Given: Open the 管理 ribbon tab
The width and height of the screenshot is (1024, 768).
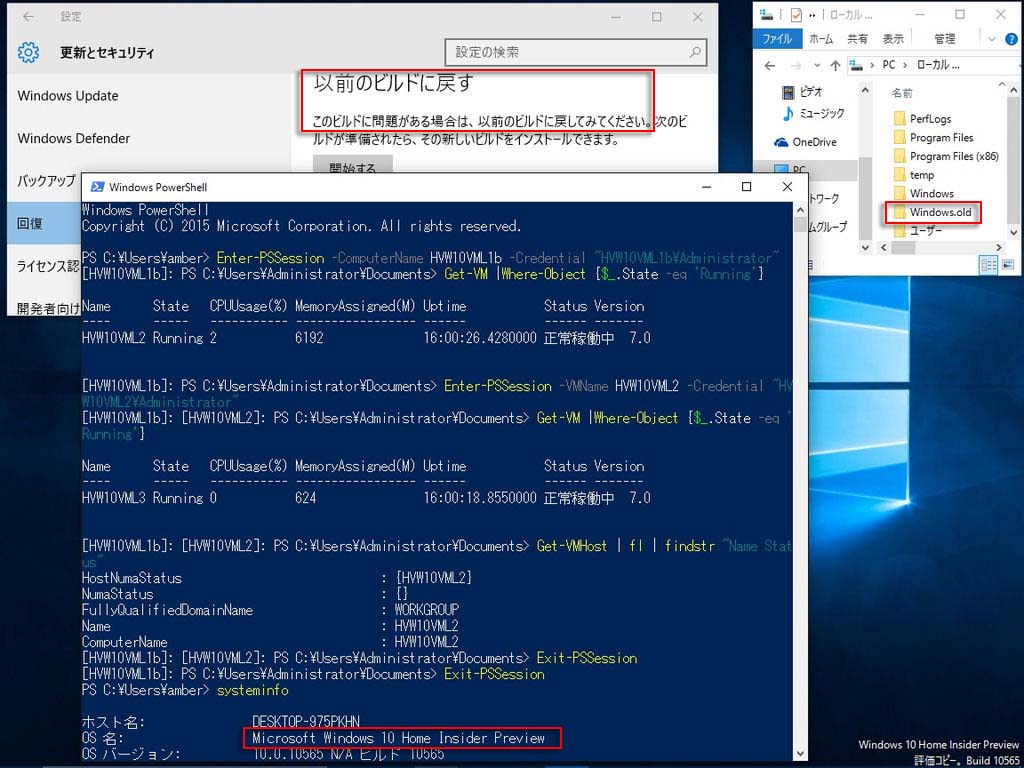Looking at the screenshot, I should 944,39.
